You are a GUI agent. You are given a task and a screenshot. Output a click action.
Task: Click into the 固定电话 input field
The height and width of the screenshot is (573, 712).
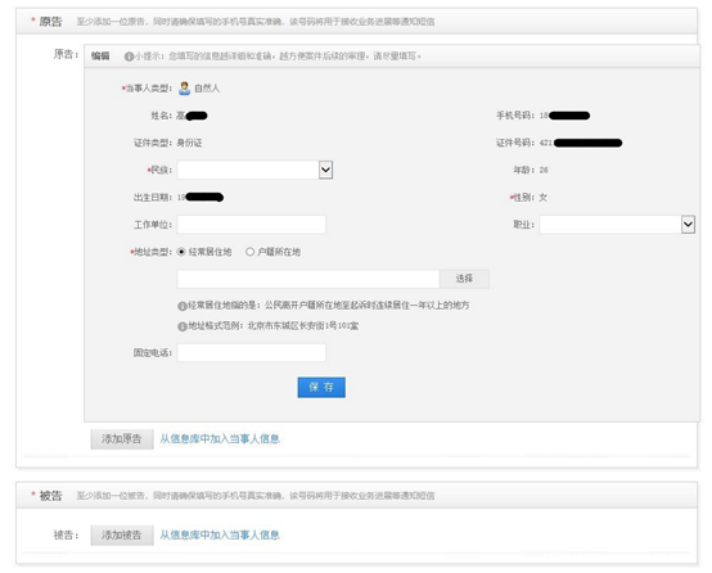(251, 352)
